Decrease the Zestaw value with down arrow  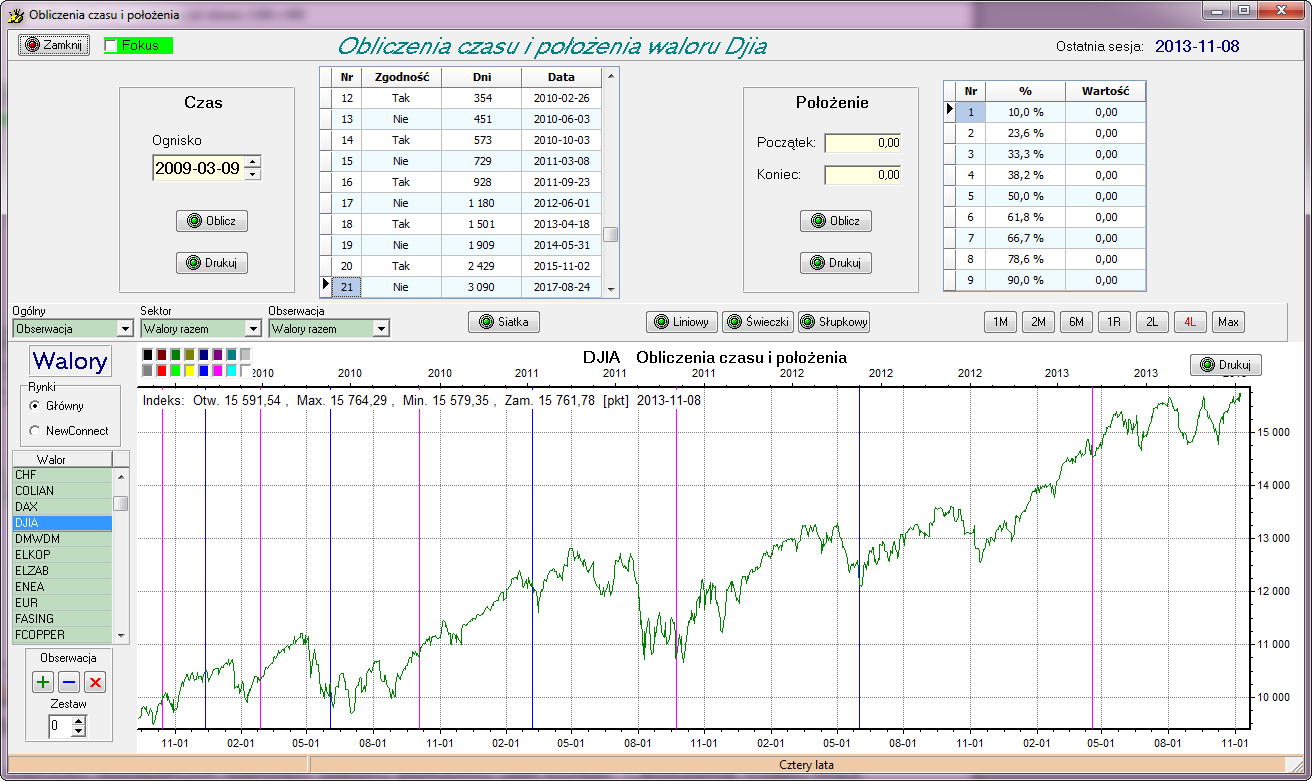pyautogui.click(x=79, y=731)
